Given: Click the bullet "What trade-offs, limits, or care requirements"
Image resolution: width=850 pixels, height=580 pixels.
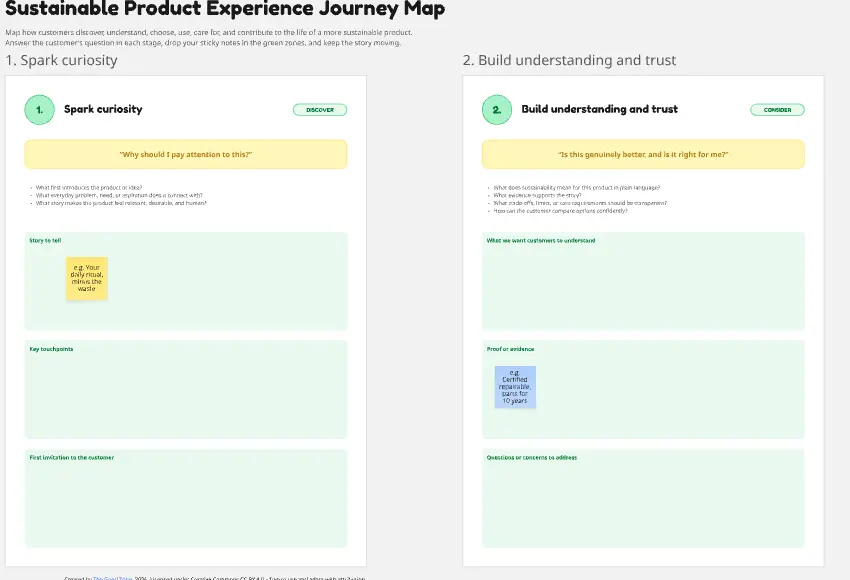Looking at the screenshot, I should (x=580, y=203).
